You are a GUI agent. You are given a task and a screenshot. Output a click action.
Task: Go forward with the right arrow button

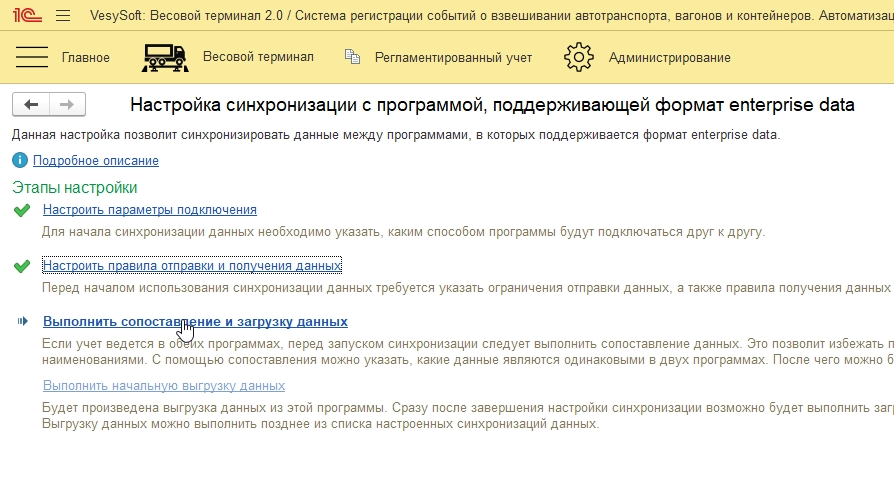pos(67,105)
